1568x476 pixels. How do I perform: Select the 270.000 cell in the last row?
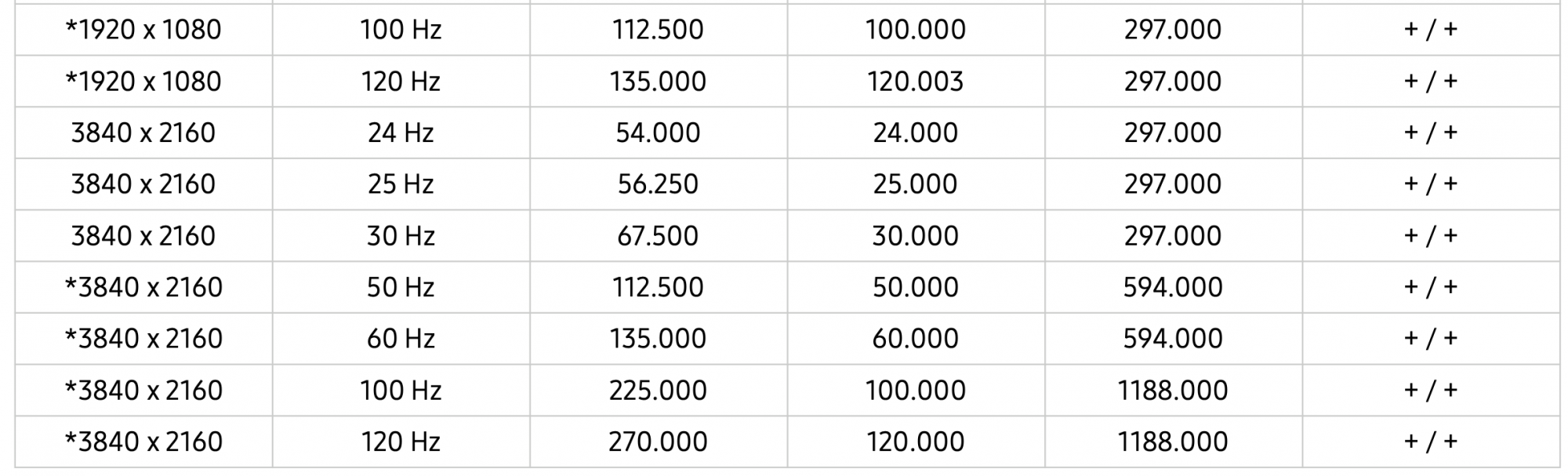[658, 442]
